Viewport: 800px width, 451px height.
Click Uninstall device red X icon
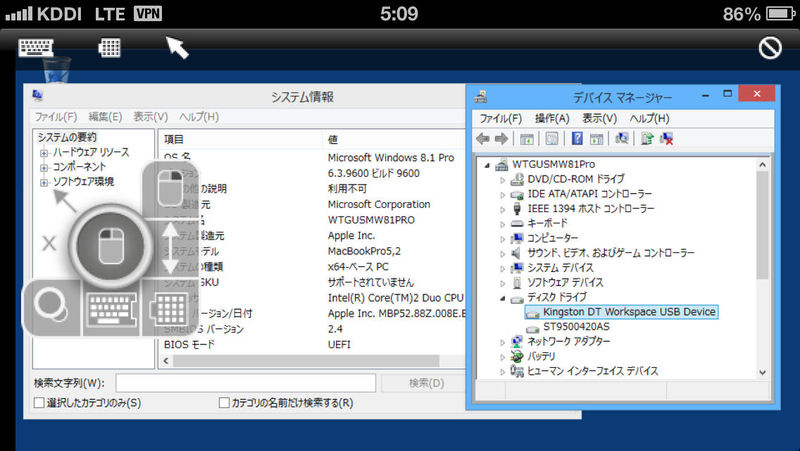tap(666, 139)
